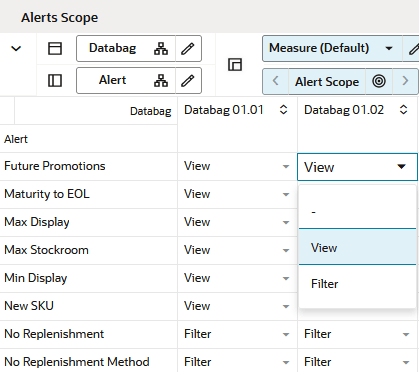419x372 pixels.
Task: Open No Replenishment dropdown under Databag 01.02
Action: [x=406, y=335]
